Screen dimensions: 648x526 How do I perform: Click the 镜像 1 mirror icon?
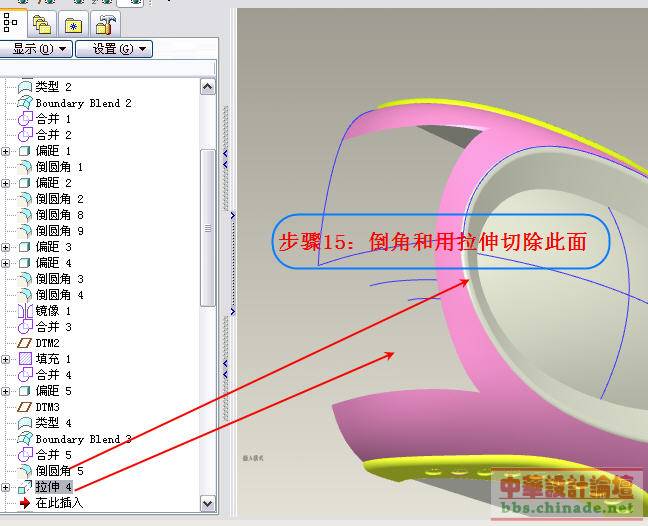[25, 311]
